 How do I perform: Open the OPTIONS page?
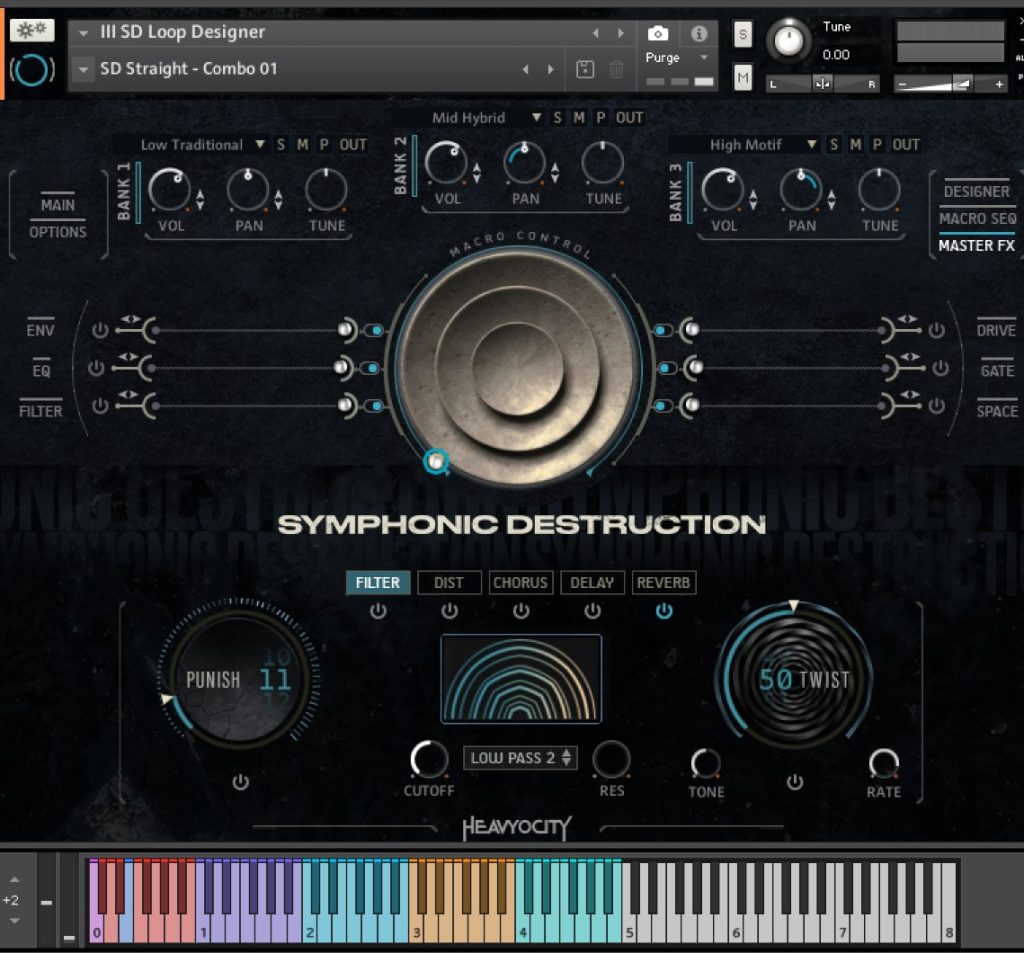tap(58, 232)
